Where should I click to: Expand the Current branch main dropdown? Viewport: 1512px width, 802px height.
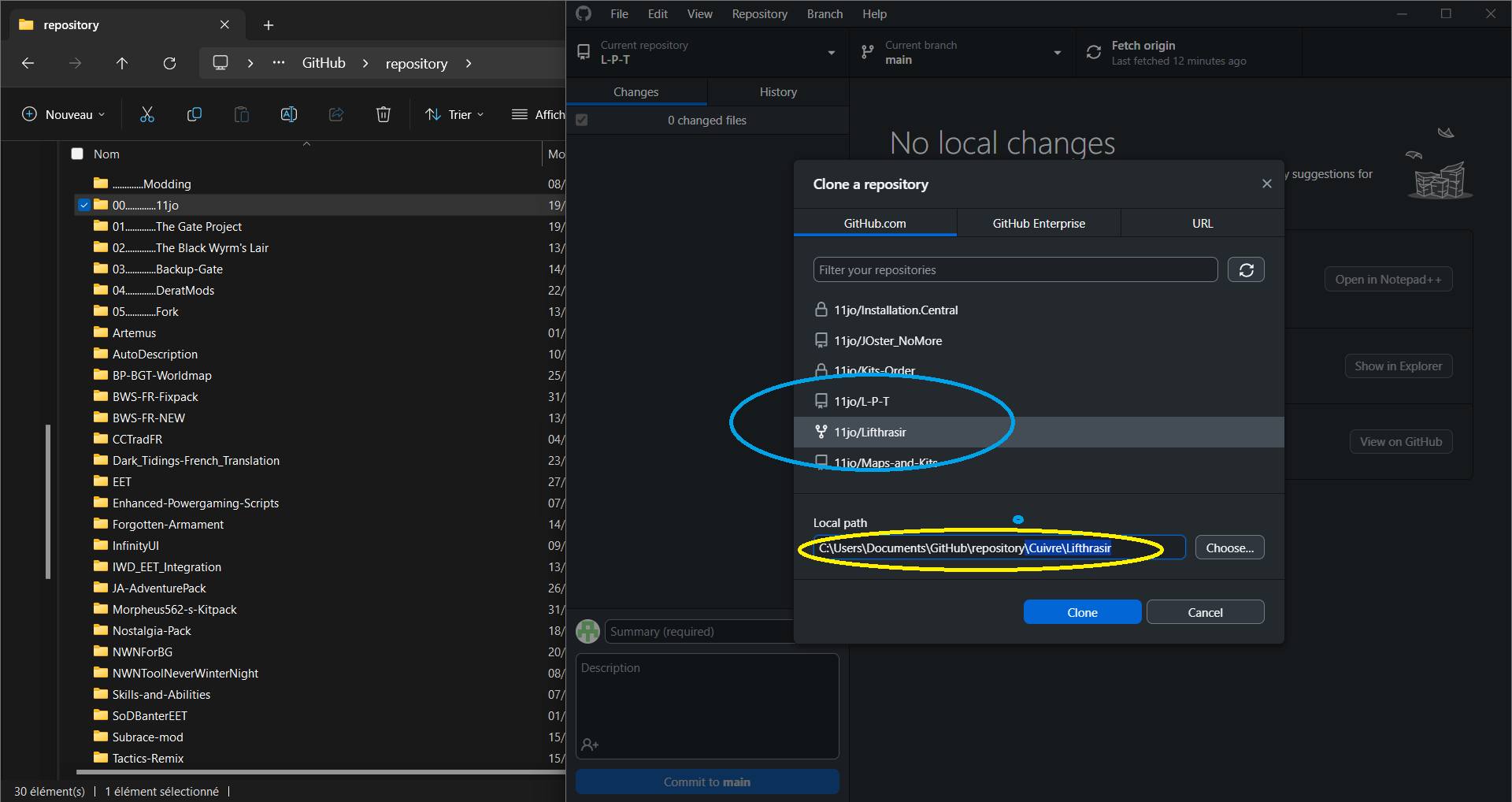tap(962, 52)
